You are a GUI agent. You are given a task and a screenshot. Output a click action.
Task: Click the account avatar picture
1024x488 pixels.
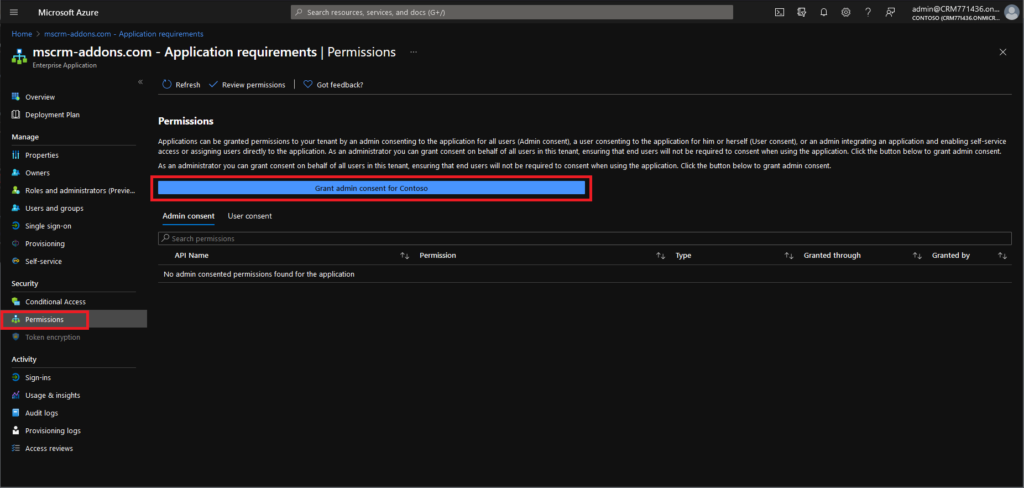[1012, 12]
